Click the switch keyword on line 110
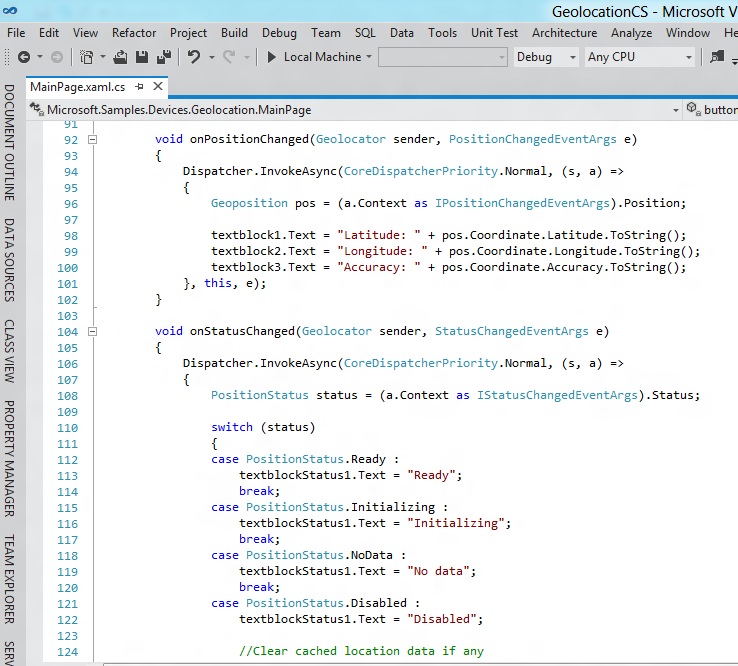The width and height of the screenshot is (738, 666). (232, 427)
